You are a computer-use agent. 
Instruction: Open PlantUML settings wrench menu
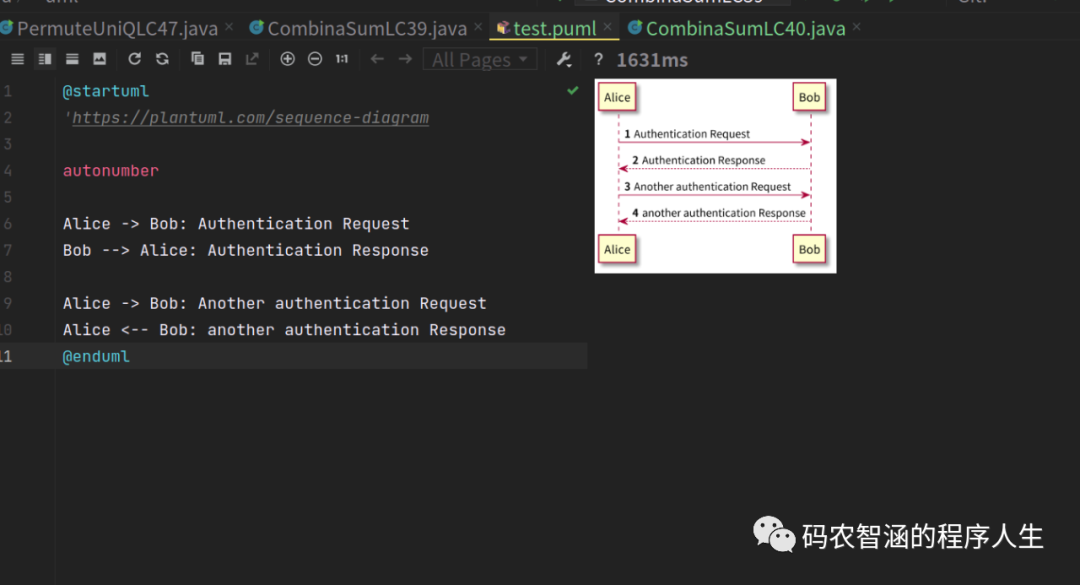pos(564,60)
